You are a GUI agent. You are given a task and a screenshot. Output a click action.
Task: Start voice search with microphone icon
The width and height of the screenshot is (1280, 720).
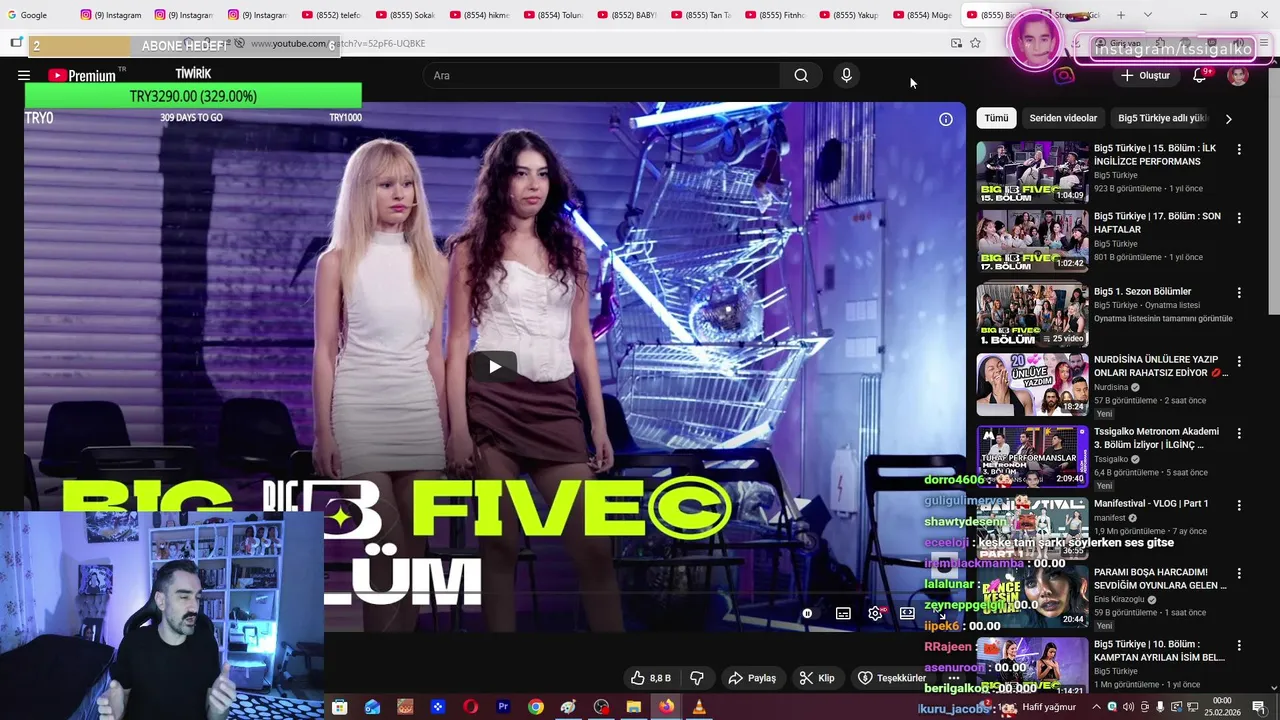[846, 75]
